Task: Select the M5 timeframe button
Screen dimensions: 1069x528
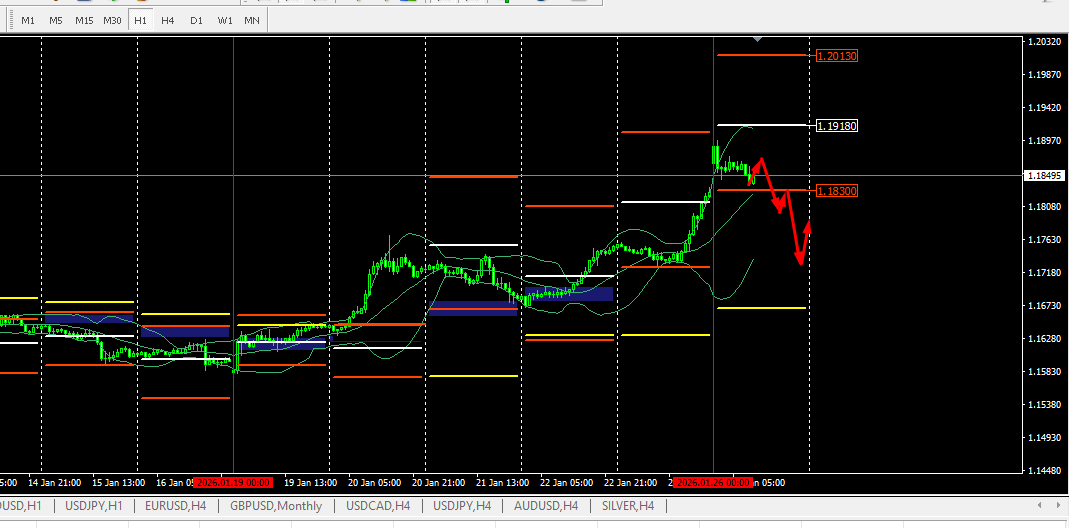Action: point(55,20)
